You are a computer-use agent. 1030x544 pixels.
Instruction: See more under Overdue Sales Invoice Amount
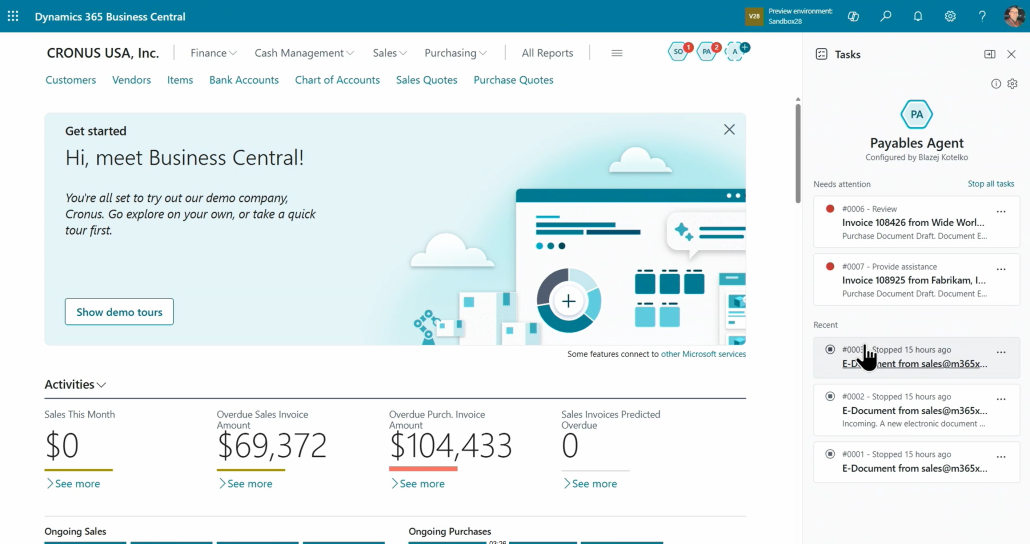pos(245,484)
